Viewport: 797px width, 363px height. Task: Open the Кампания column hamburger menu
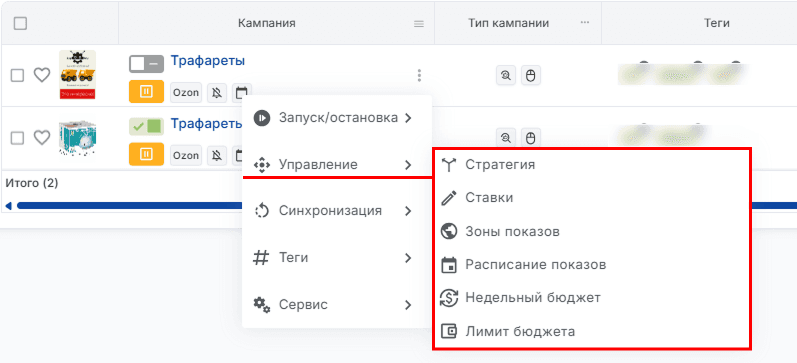(x=419, y=24)
